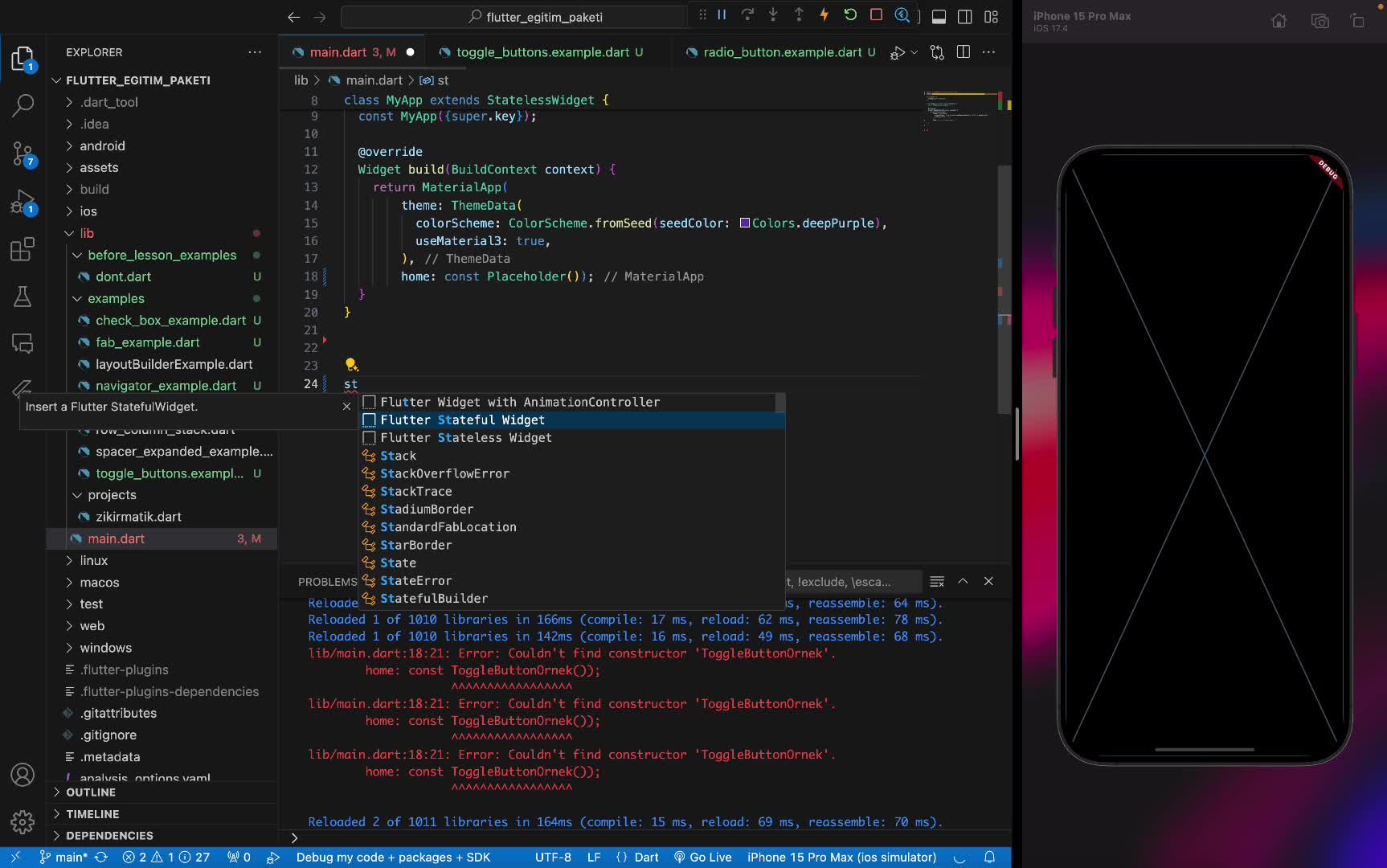Click the Step Out debug button

799,14
